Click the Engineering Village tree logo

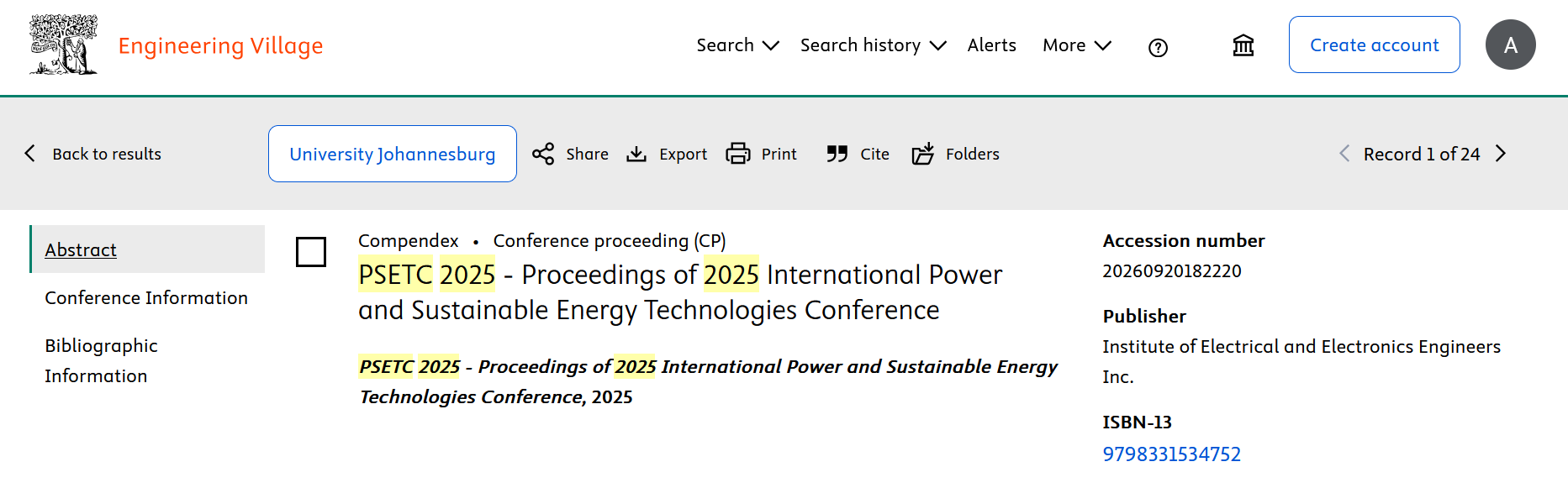63,45
